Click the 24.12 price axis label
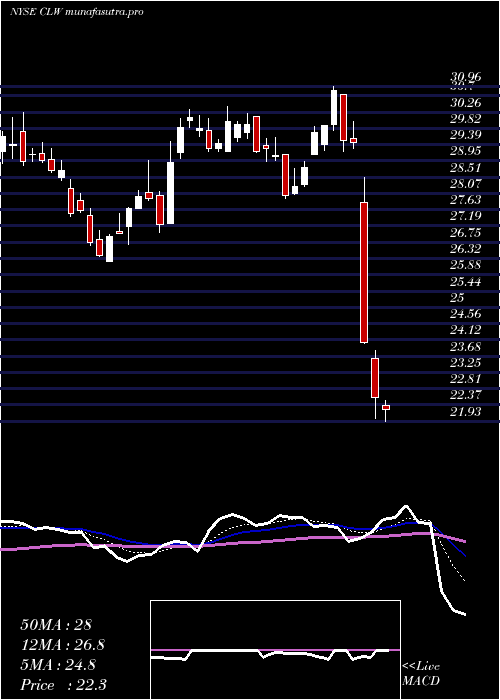Screen dimensions: 500x700 [466, 330]
